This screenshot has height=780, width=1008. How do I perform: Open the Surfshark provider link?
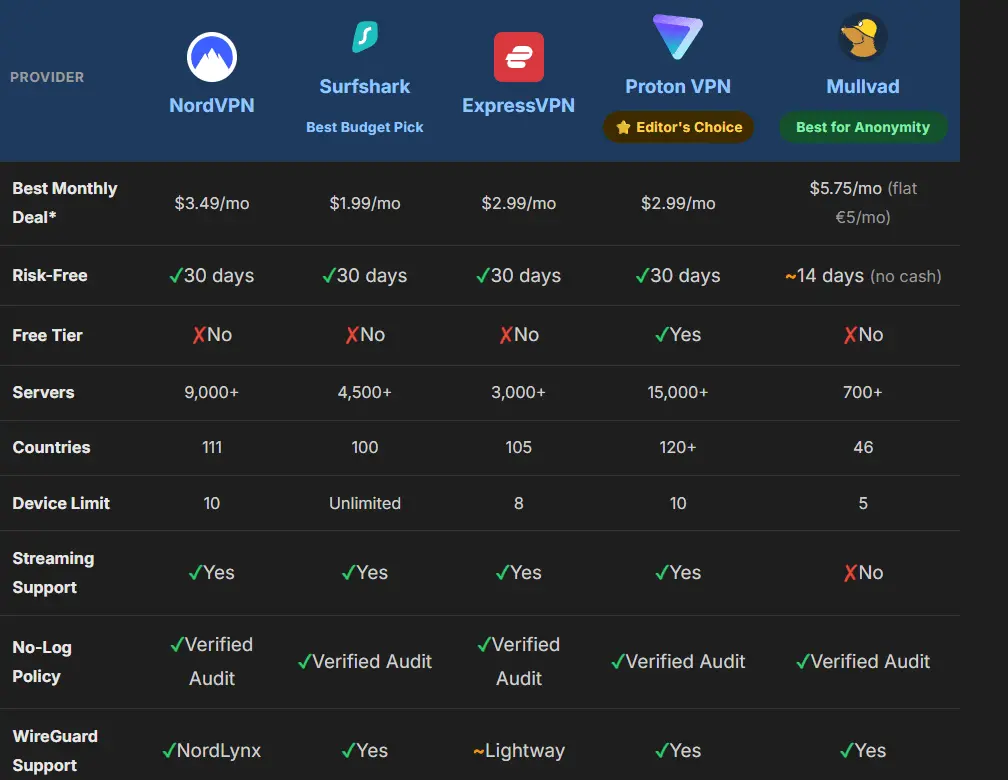pos(364,86)
